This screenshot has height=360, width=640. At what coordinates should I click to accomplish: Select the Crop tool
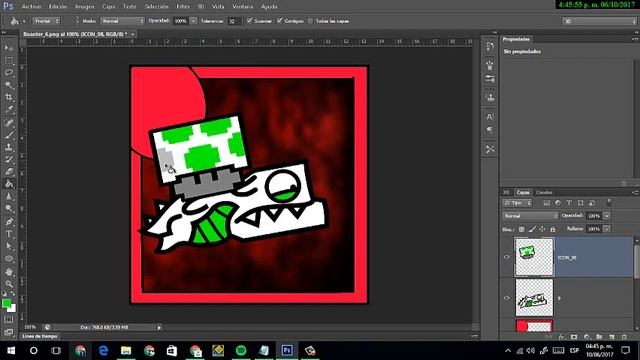click(9, 97)
